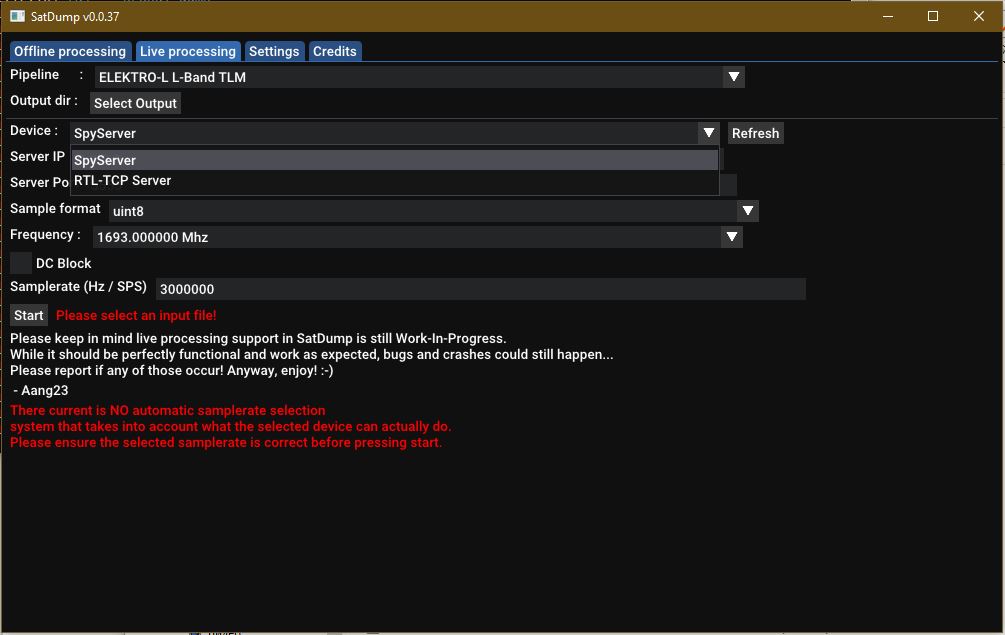Refresh the device list
Image resolution: width=1005 pixels, height=635 pixels.
click(x=756, y=133)
